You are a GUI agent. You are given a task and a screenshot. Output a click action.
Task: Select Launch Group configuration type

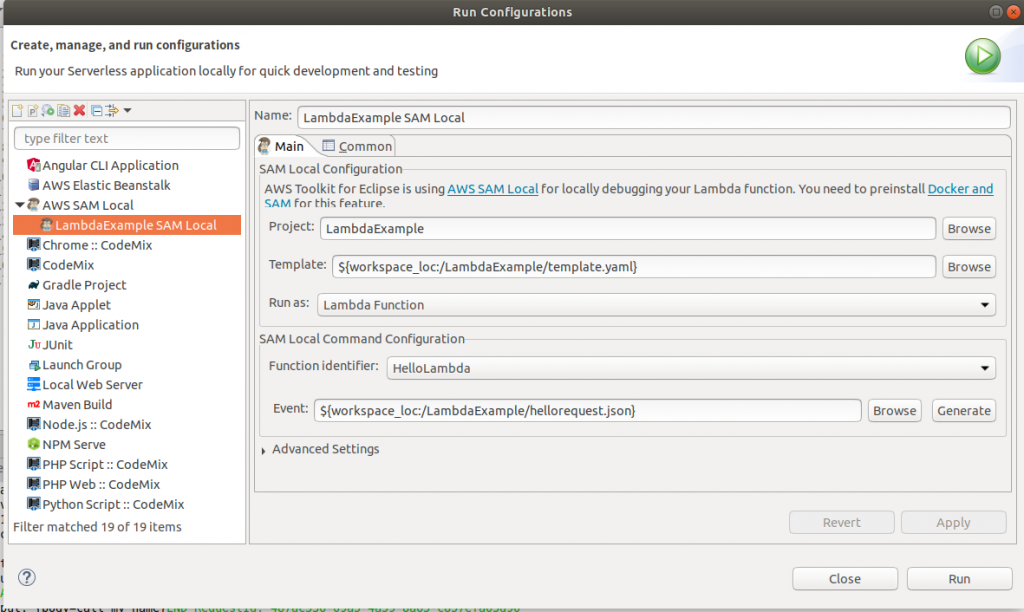coord(74,364)
